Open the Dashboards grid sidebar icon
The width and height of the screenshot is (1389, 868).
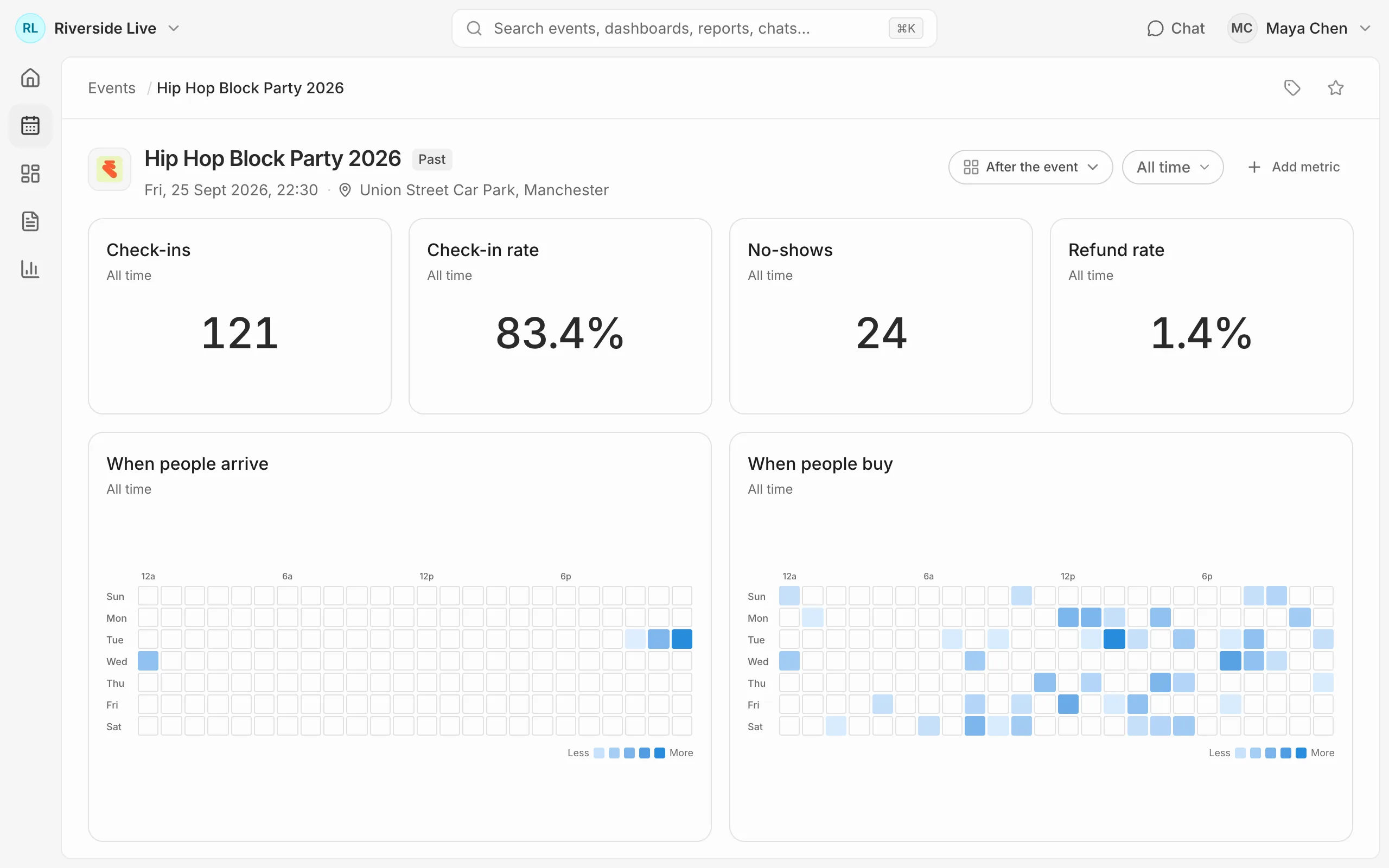(x=30, y=174)
